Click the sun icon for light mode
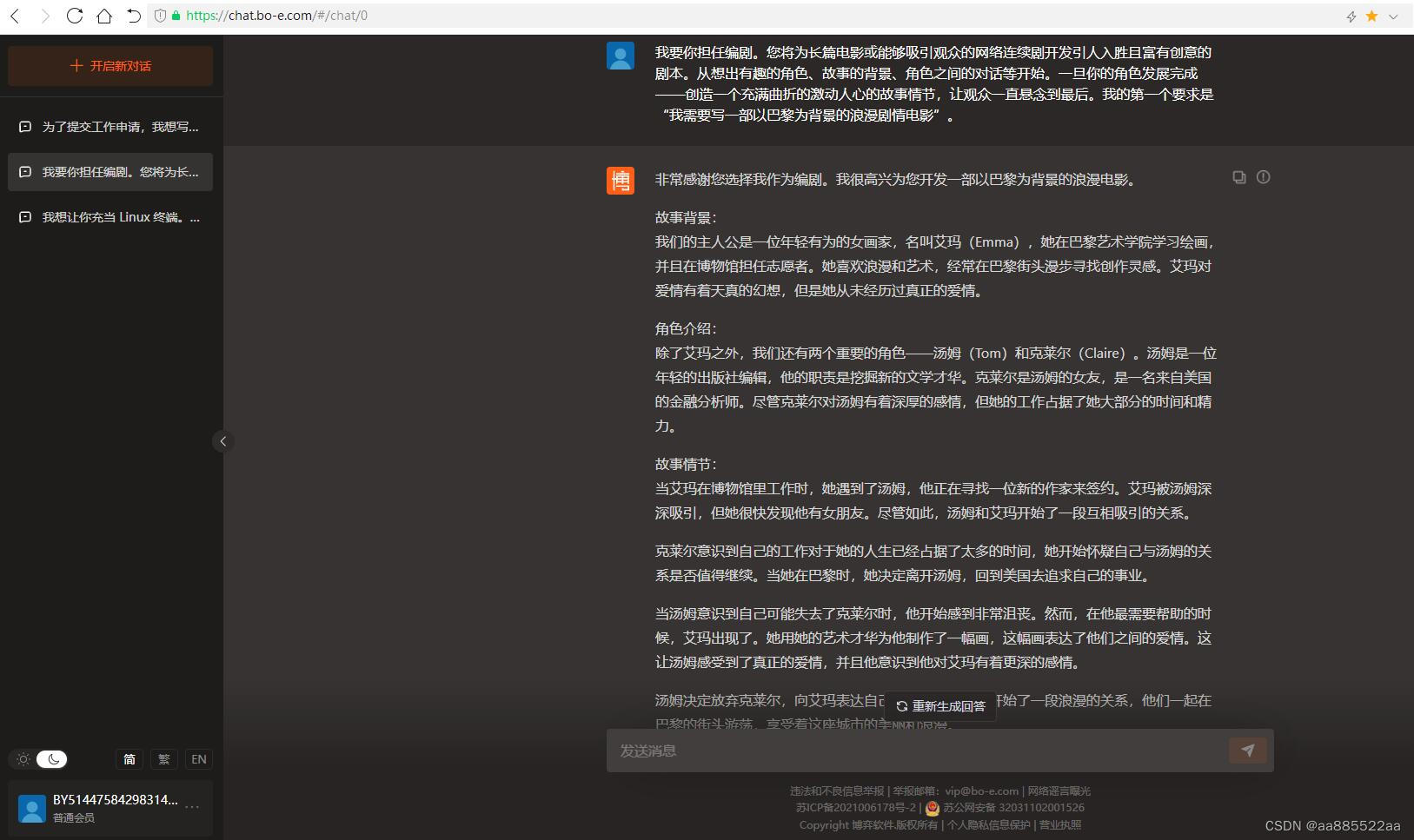The height and width of the screenshot is (840, 1414). tap(23, 759)
